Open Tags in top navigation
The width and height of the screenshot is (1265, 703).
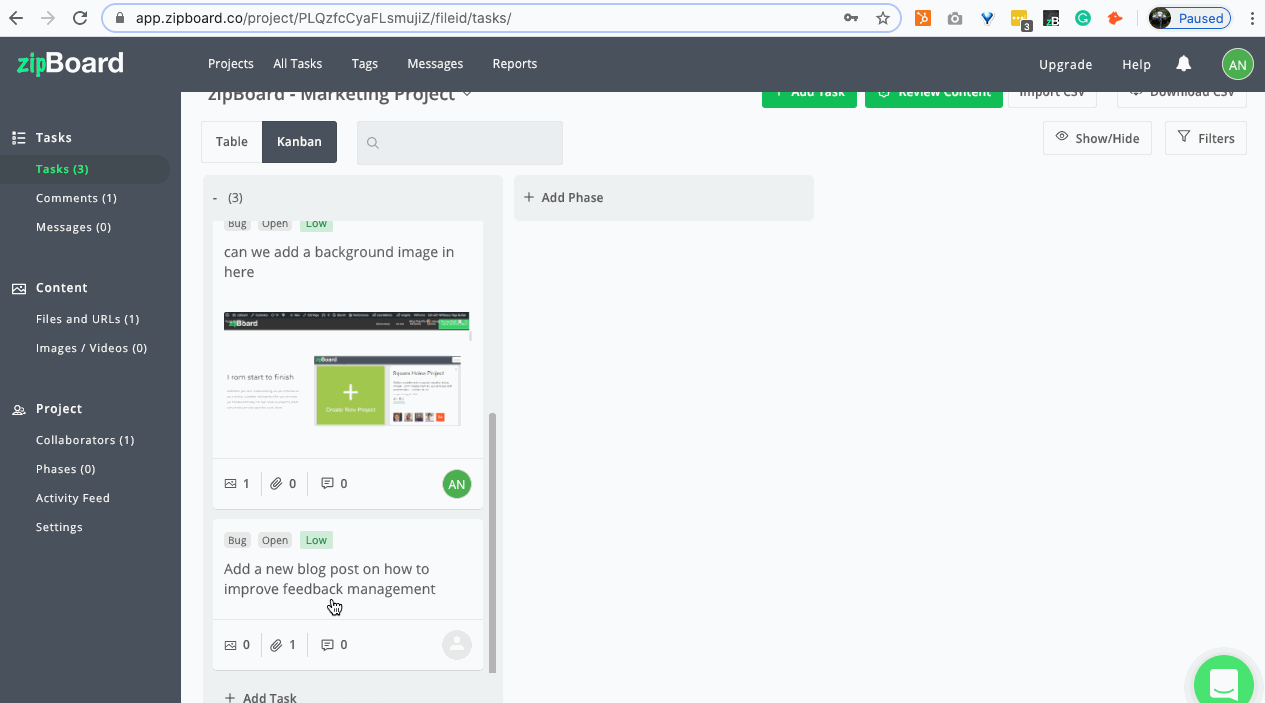pyautogui.click(x=365, y=64)
